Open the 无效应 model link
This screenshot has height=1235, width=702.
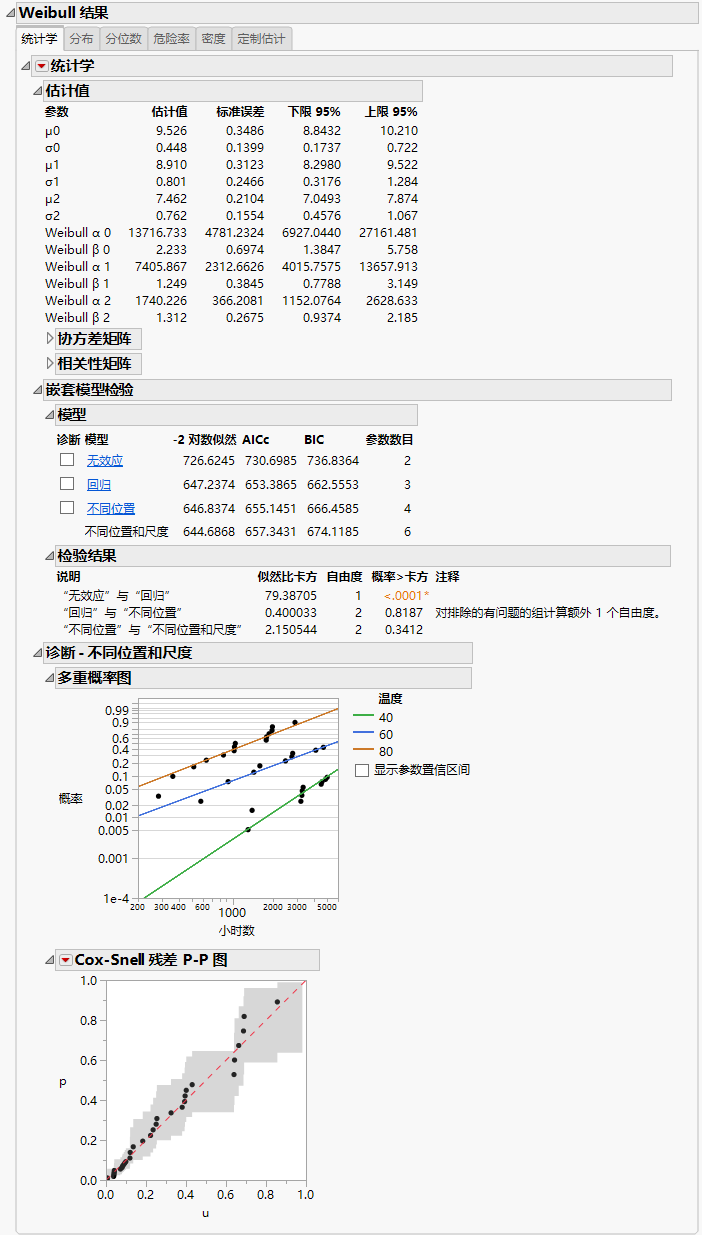tap(105, 461)
